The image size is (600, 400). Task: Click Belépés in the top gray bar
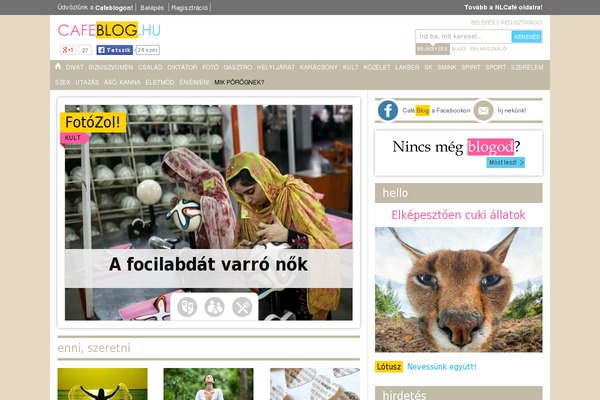click(152, 8)
